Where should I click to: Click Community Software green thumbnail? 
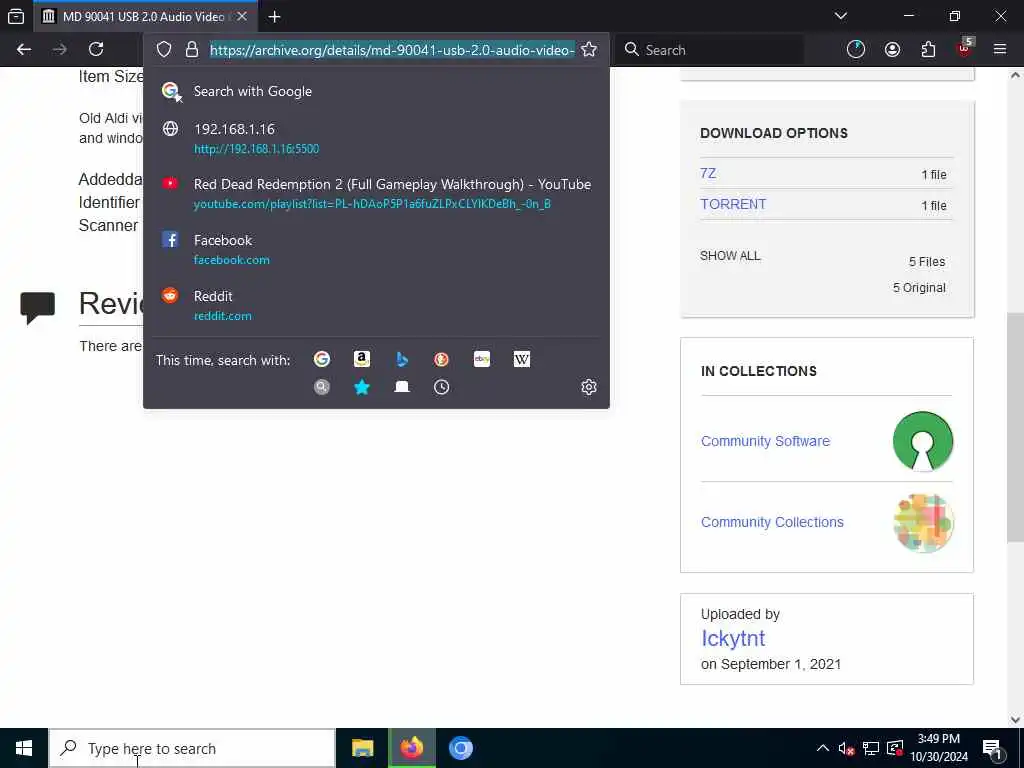pyautogui.click(x=922, y=441)
